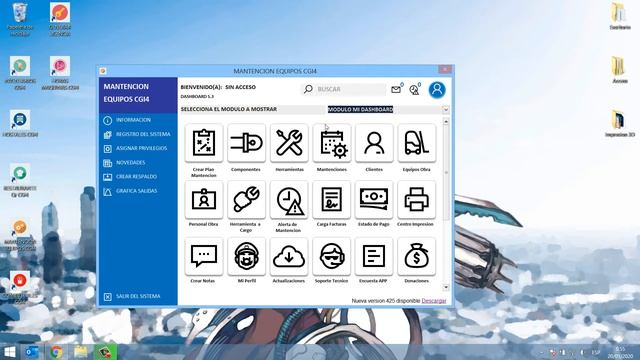
Task: Open the Alerta de Mantencion clock icon
Action: [289, 200]
